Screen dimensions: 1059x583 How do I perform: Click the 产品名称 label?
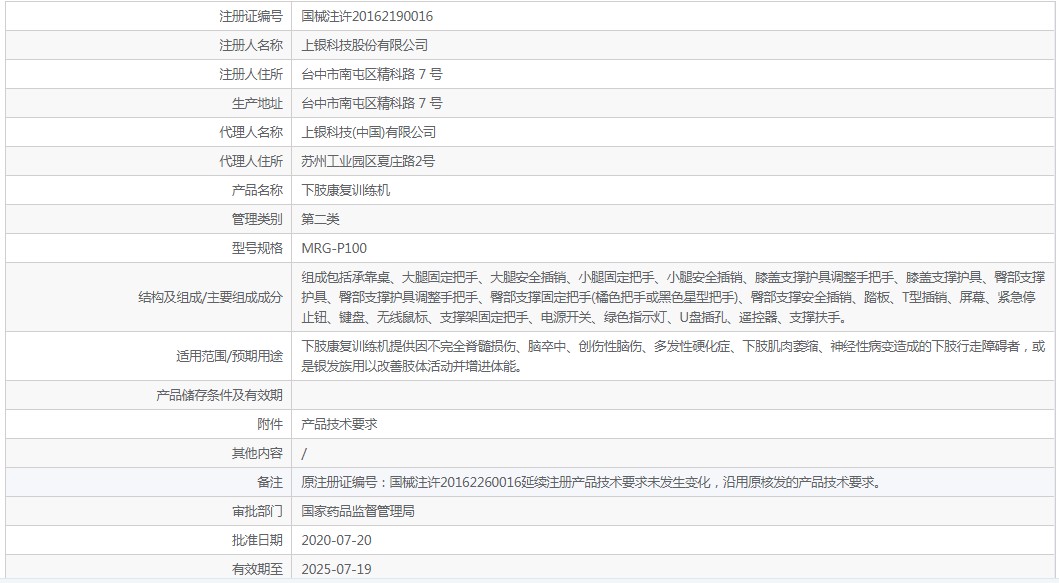(257, 191)
